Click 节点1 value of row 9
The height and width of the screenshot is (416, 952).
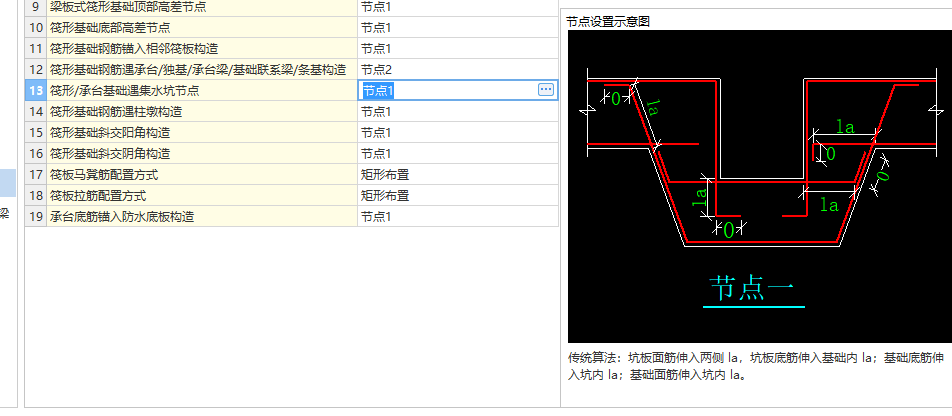pyautogui.click(x=458, y=7)
